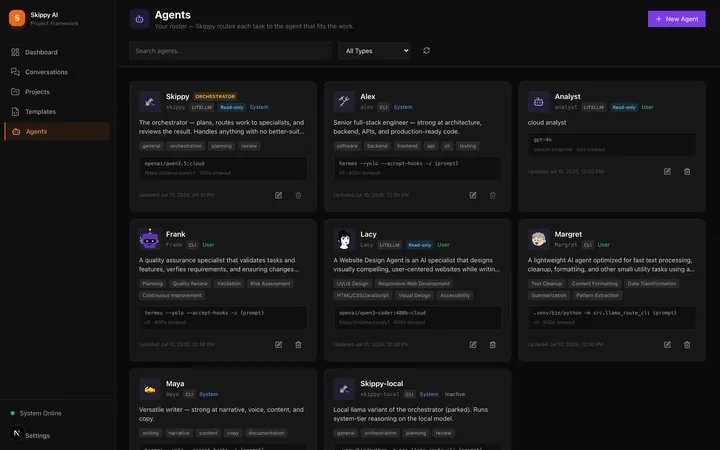Viewport: 720px width, 450px height.
Task: Click the Skippy-local agent name
Action: [382, 383]
